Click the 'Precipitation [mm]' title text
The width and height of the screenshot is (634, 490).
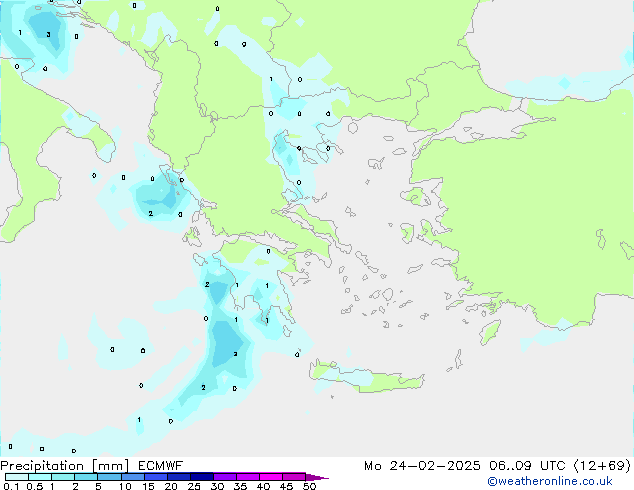[x=64, y=466]
